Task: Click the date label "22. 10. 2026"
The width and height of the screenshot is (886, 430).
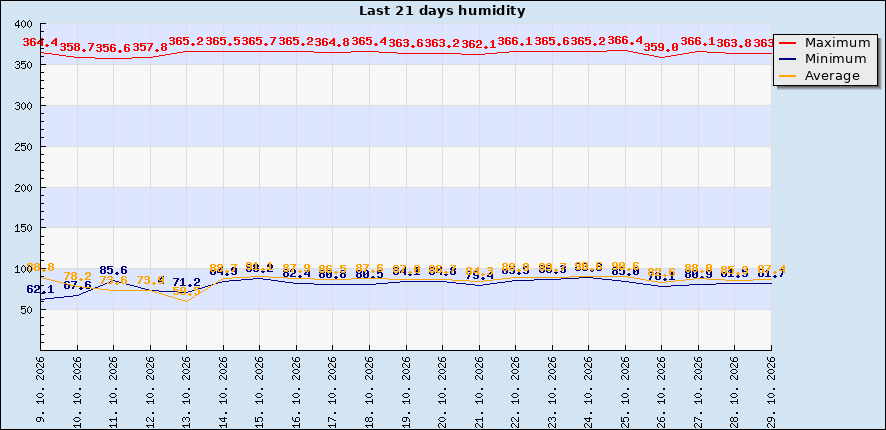Action: [516, 390]
